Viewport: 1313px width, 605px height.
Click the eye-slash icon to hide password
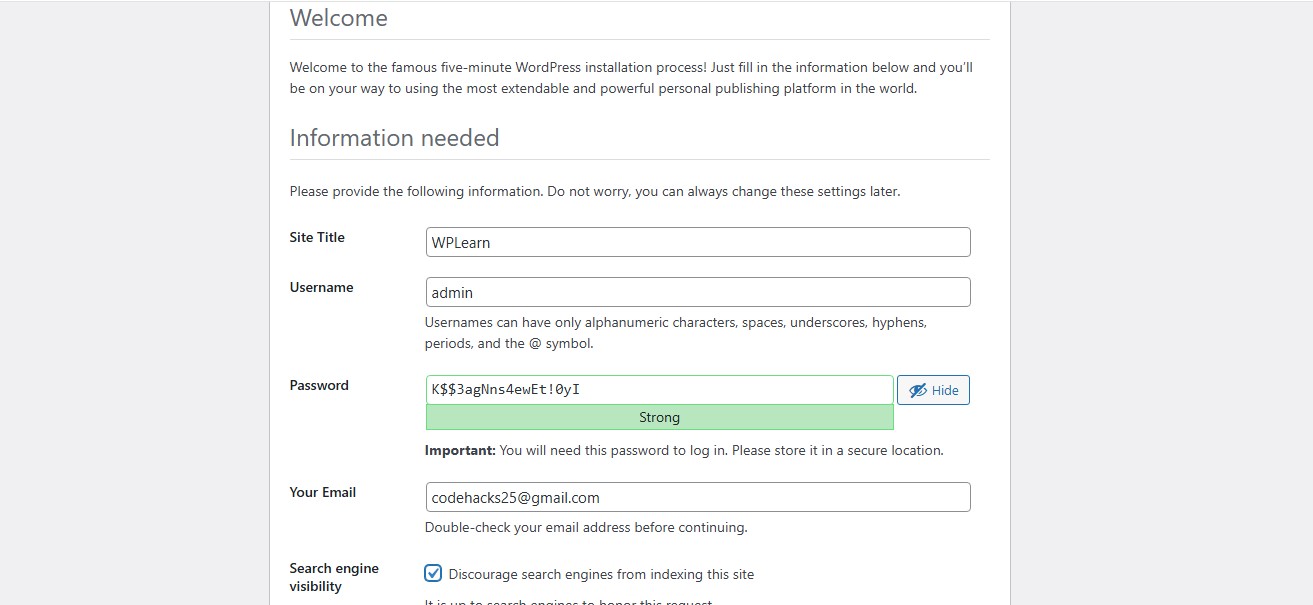click(x=917, y=391)
